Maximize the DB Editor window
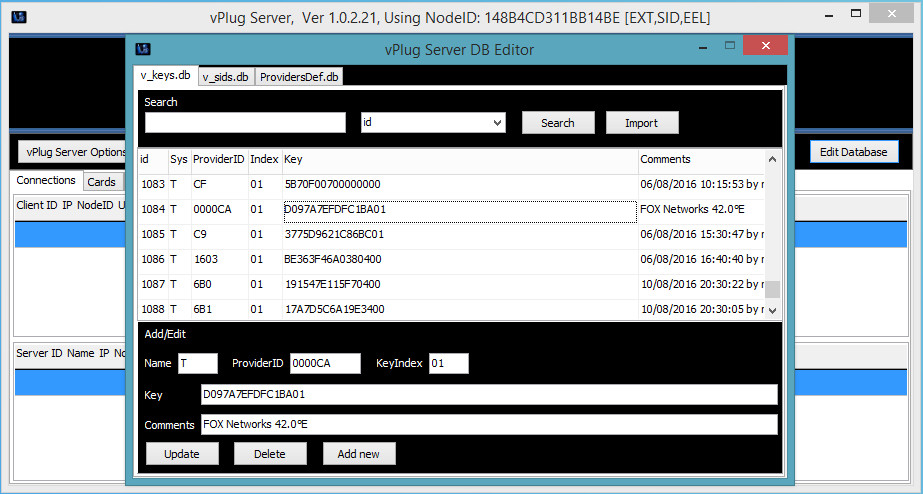This screenshot has height=494, width=923. 730,46
